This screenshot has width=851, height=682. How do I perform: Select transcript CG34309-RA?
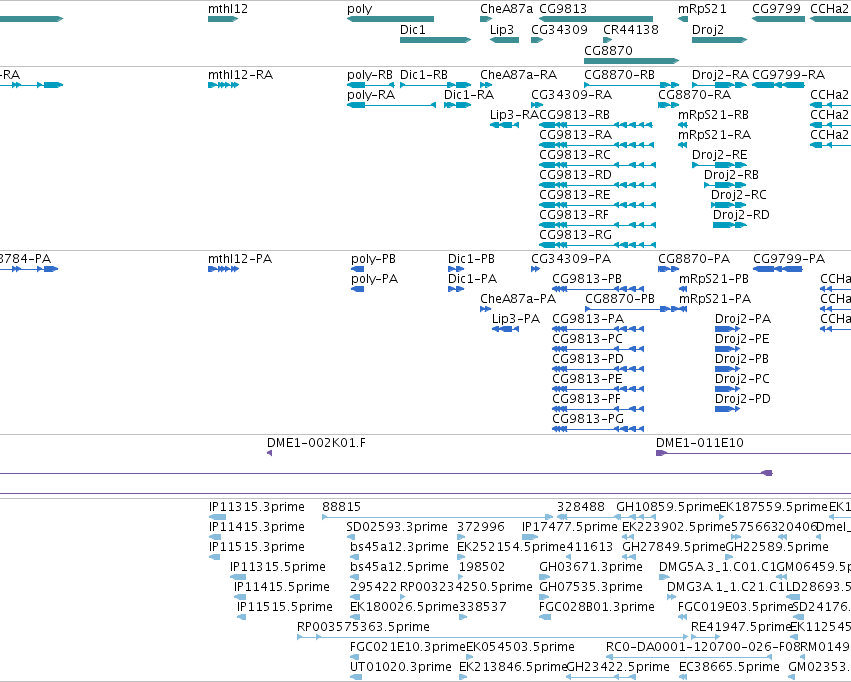click(x=571, y=95)
